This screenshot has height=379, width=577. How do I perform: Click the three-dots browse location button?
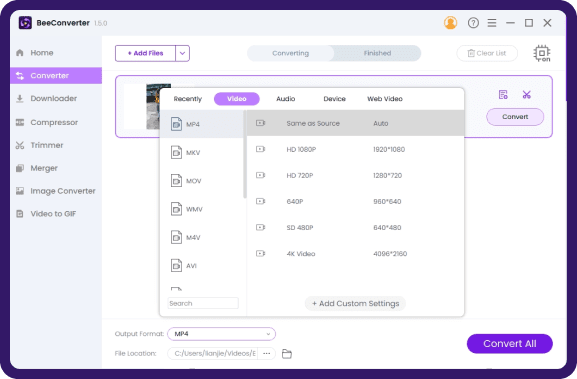[x=267, y=353]
